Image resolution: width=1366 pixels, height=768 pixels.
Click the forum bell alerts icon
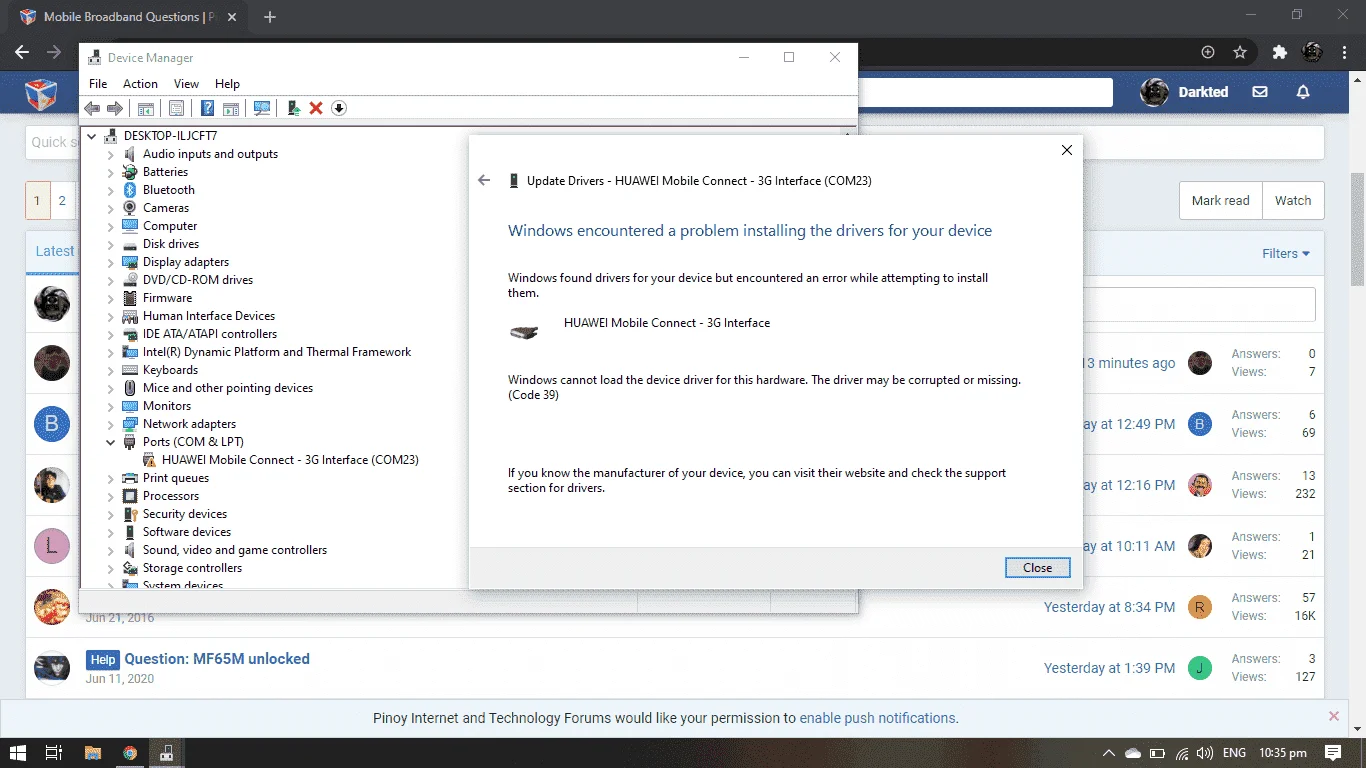coord(1303,92)
